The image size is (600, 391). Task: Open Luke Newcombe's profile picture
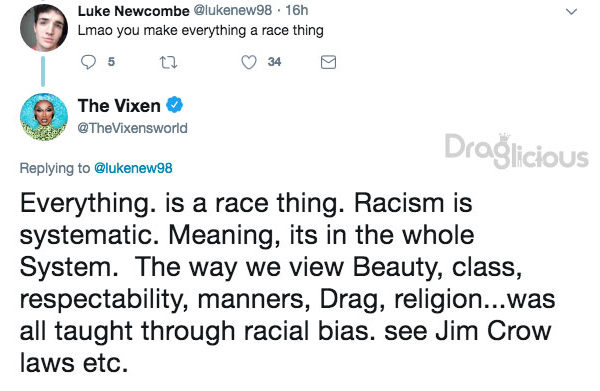click(x=44, y=28)
